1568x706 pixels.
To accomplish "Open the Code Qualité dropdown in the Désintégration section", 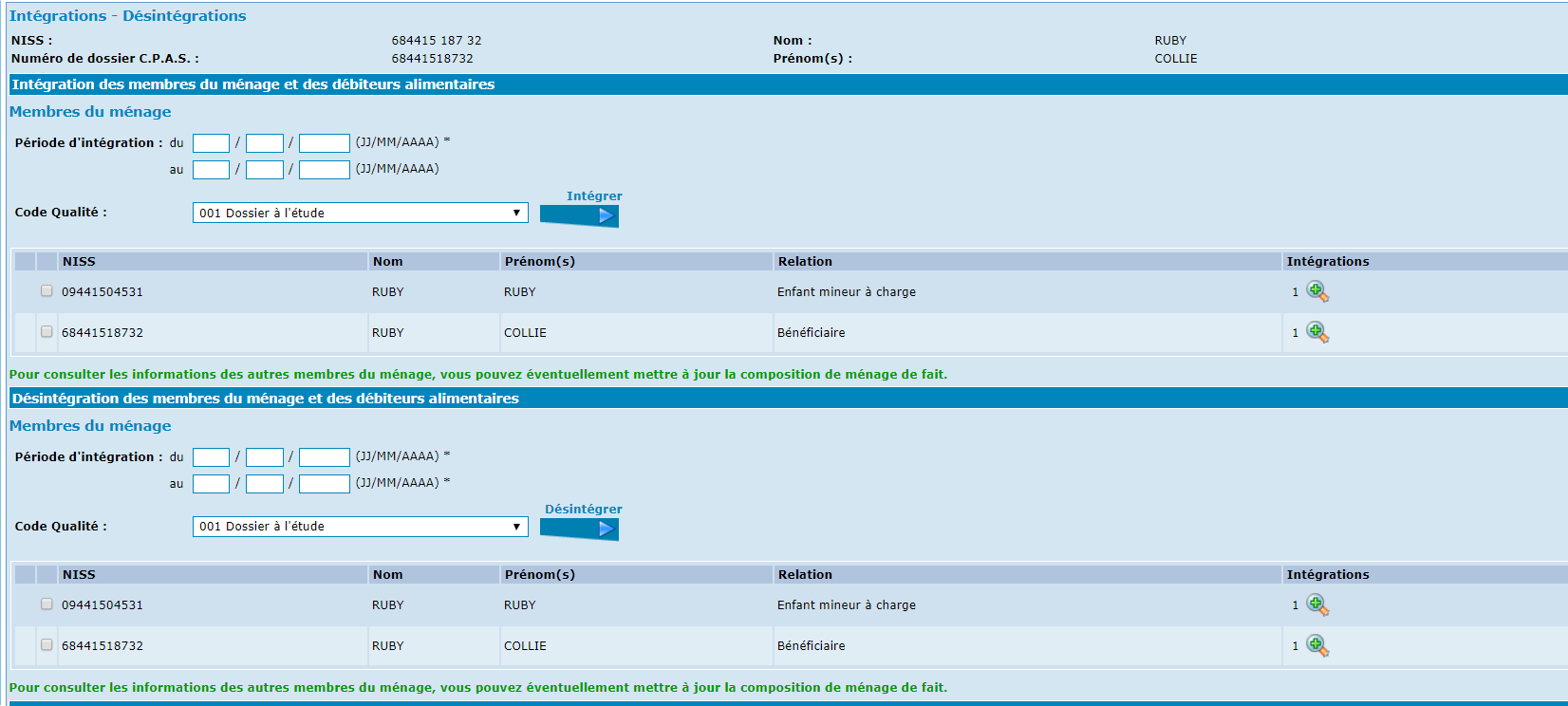I will 360,527.
